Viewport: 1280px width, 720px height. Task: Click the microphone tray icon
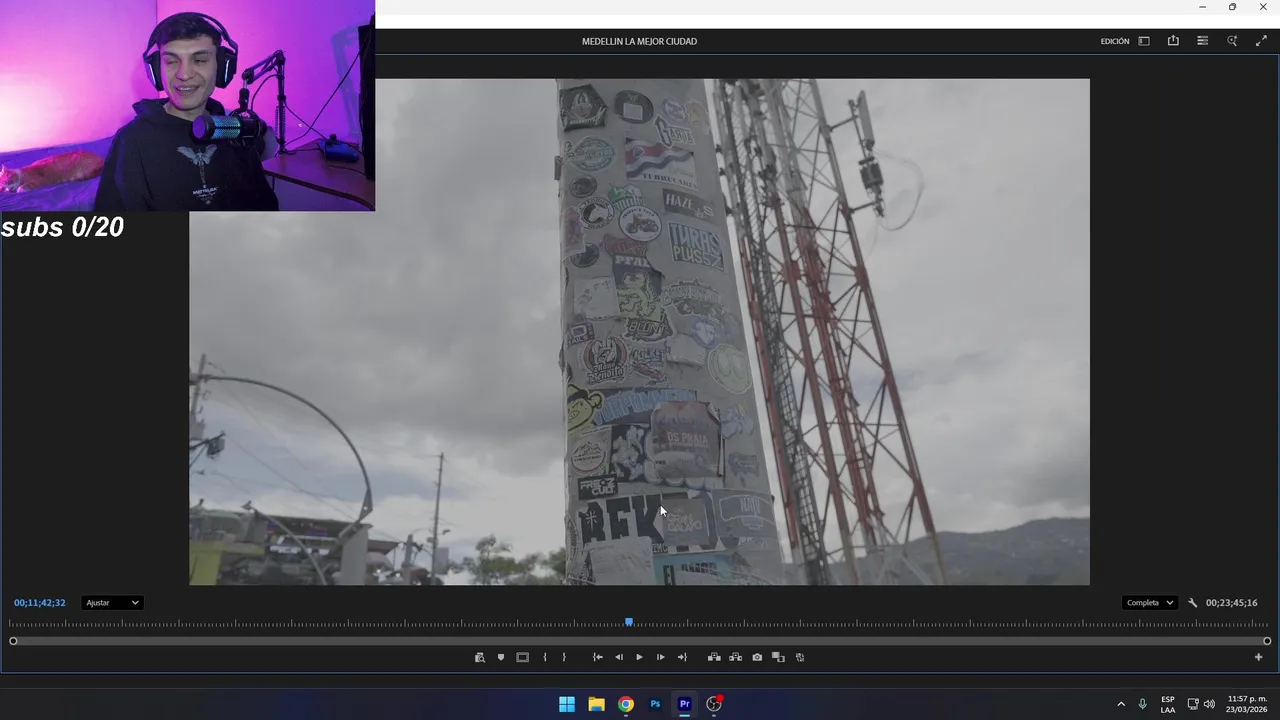point(1142,704)
